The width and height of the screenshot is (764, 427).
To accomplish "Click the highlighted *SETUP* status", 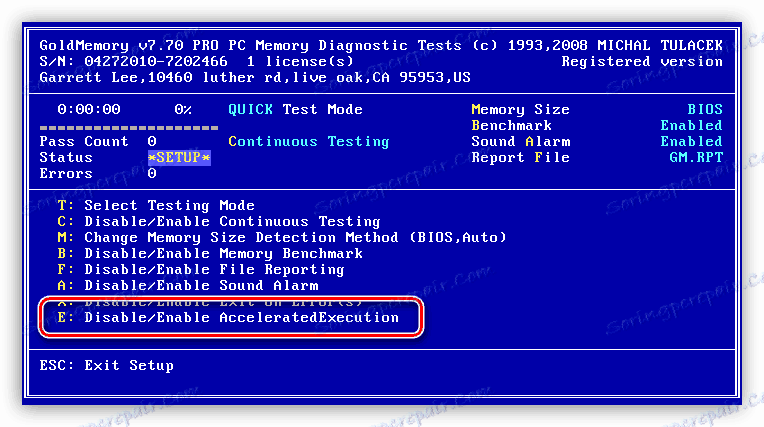I will [179, 158].
